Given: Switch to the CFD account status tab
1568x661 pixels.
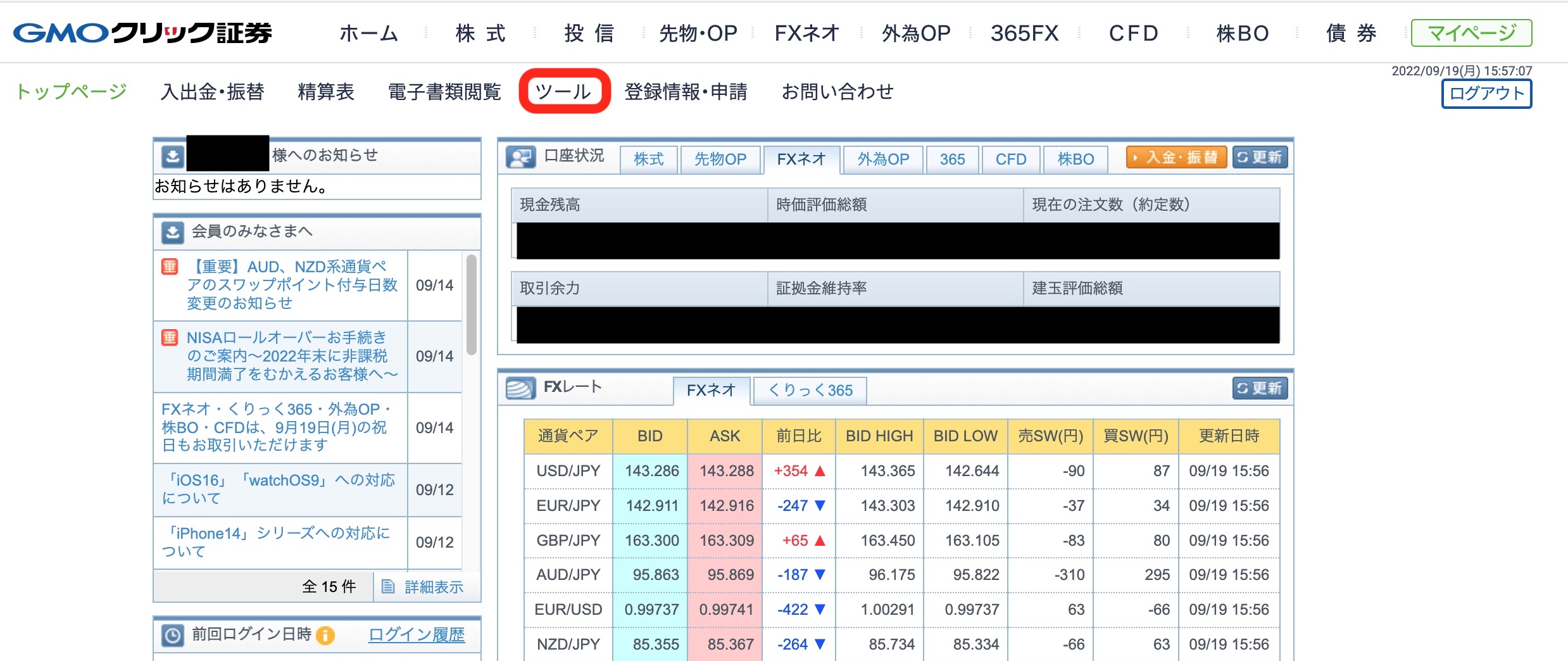Looking at the screenshot, I should click(1010, 159).
